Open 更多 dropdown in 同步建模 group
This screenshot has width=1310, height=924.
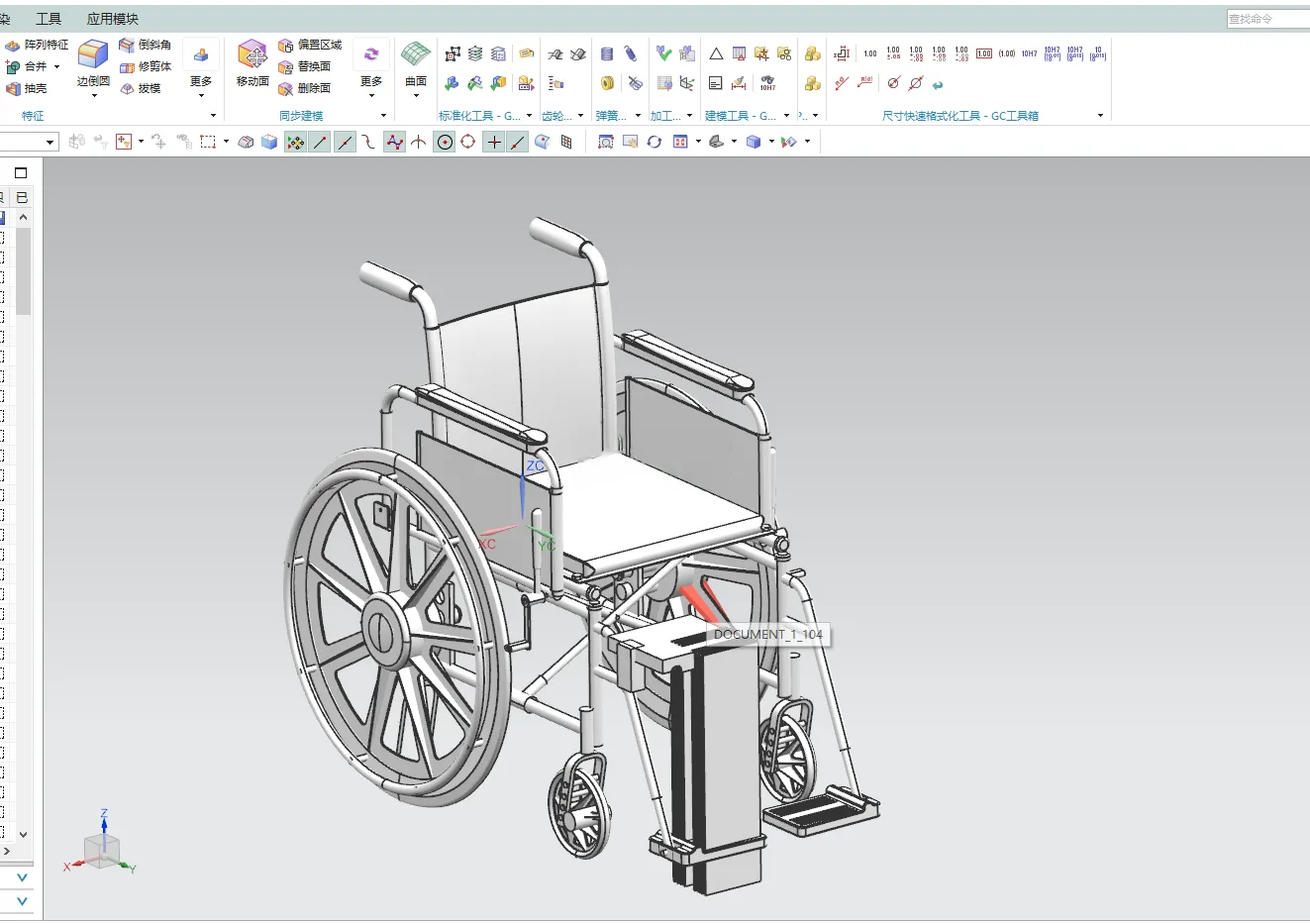point(371,69)
